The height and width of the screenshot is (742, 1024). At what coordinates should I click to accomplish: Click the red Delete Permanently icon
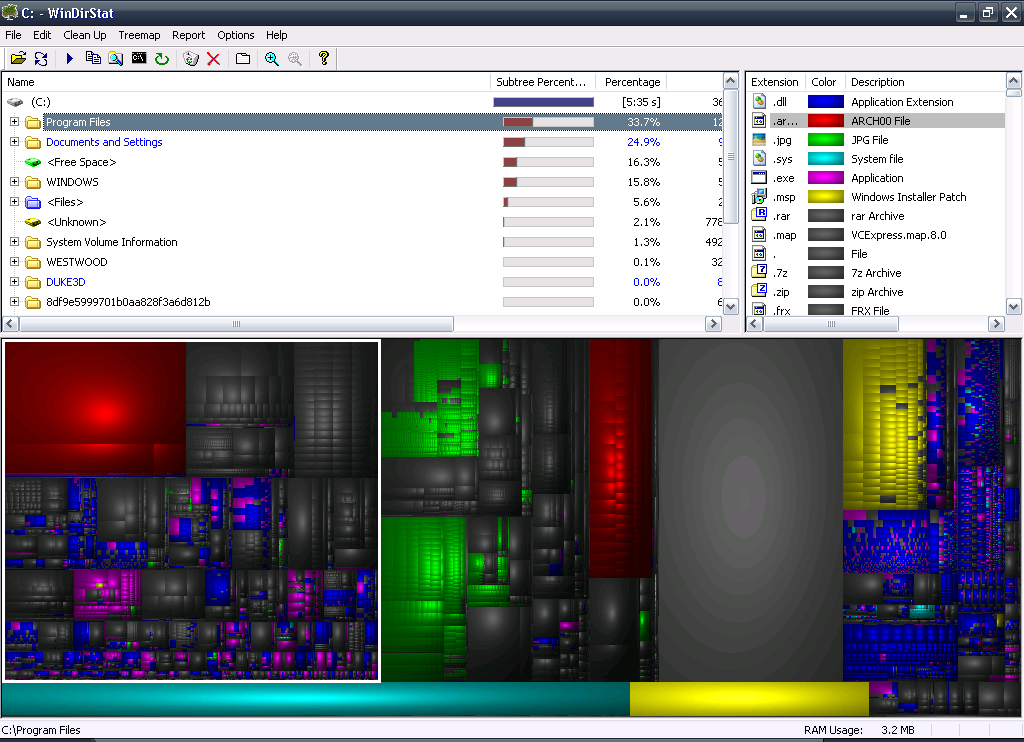click(214, 58)
